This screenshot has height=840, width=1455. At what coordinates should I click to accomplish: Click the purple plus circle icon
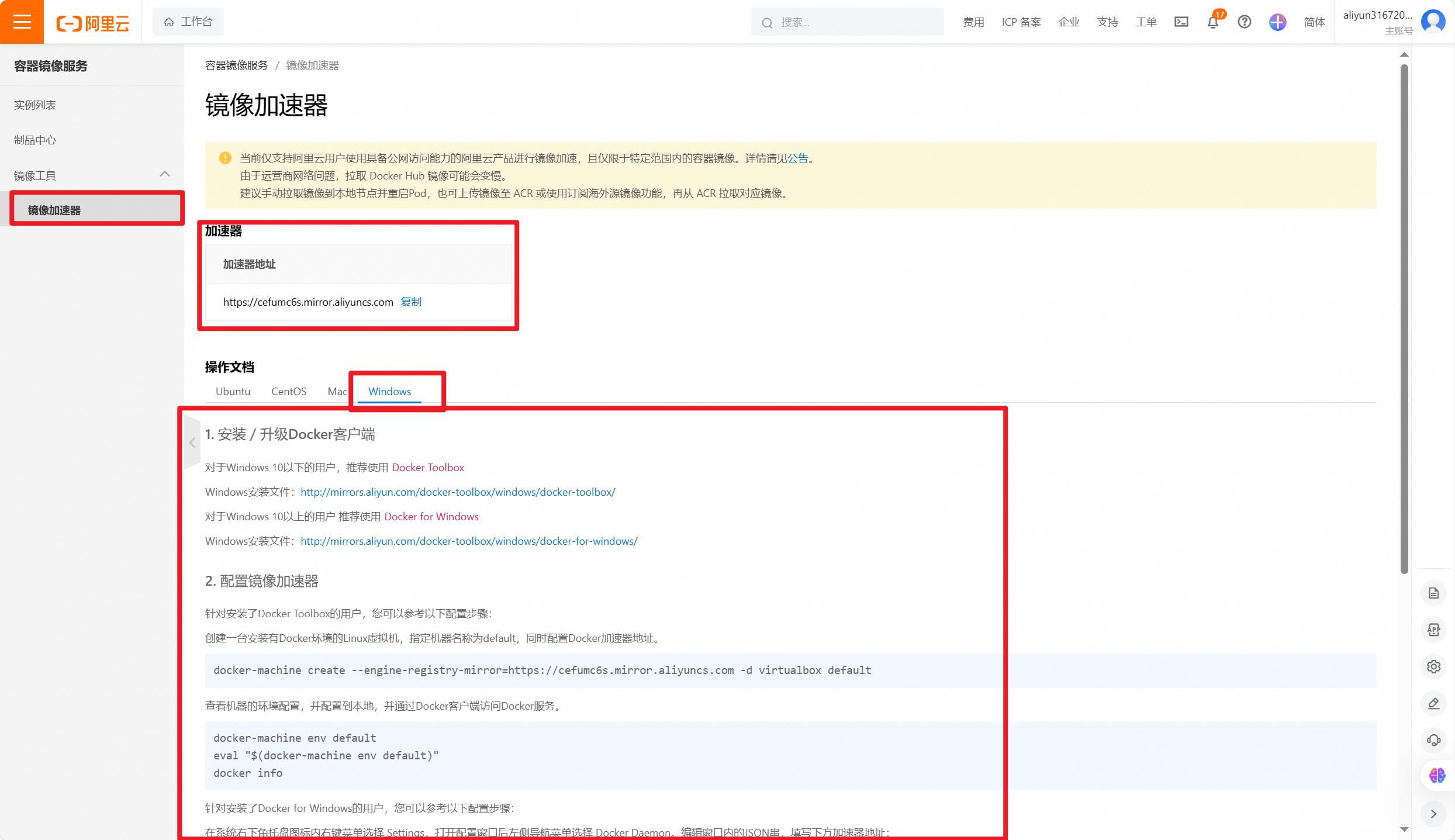tap(1278, 22)
